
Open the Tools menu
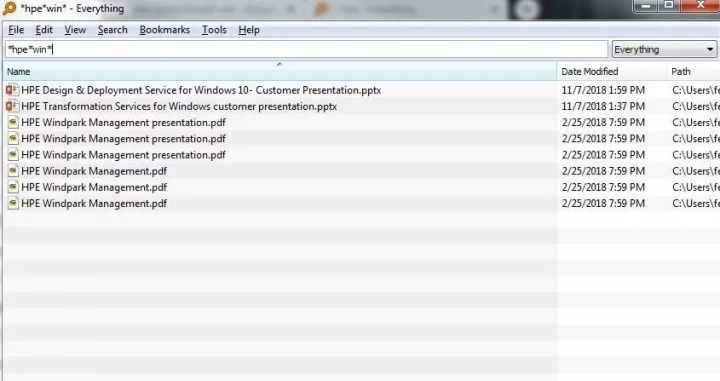[x=214, y=30]
